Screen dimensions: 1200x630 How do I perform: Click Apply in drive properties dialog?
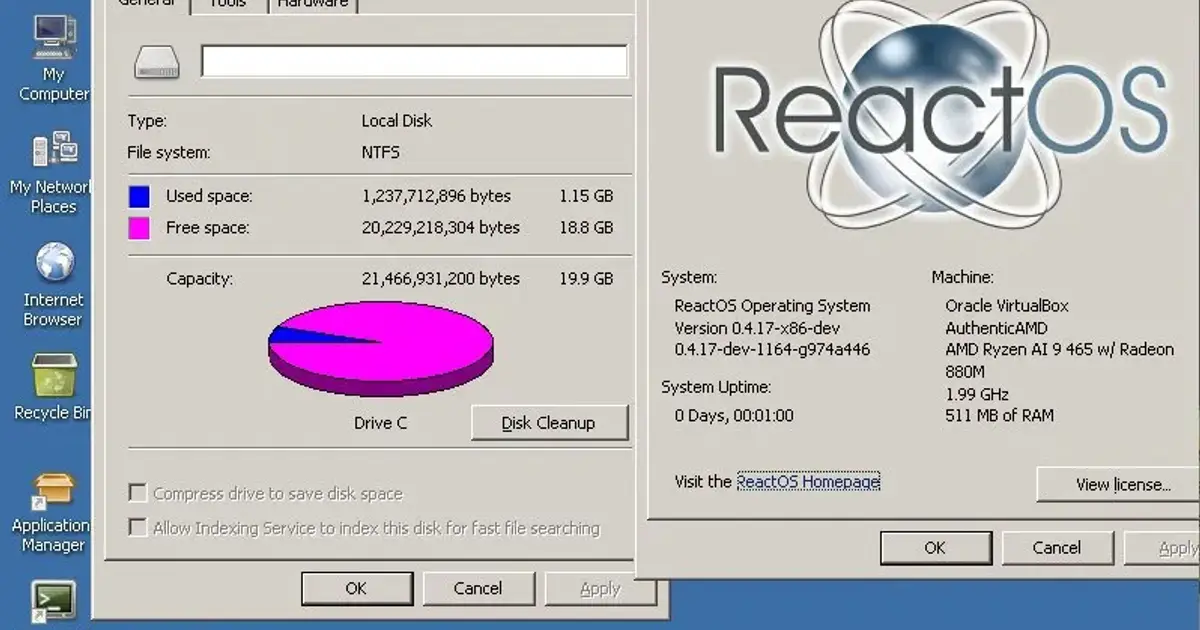(x=600, y=589)
